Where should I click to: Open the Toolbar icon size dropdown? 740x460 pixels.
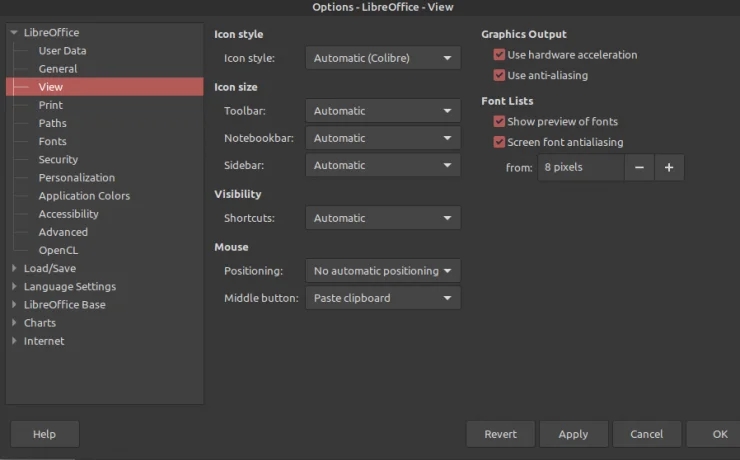pyautogui.click(x=383, y=111)
